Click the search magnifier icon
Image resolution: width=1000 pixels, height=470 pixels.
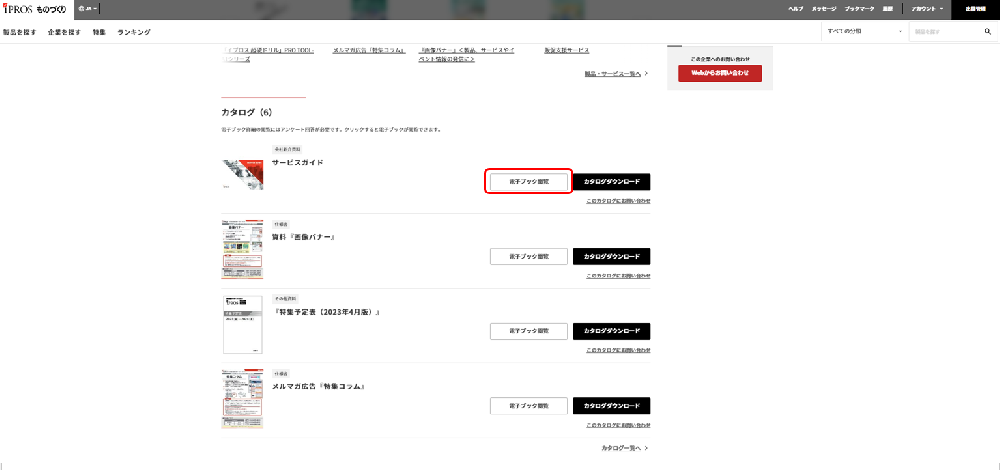986,32
